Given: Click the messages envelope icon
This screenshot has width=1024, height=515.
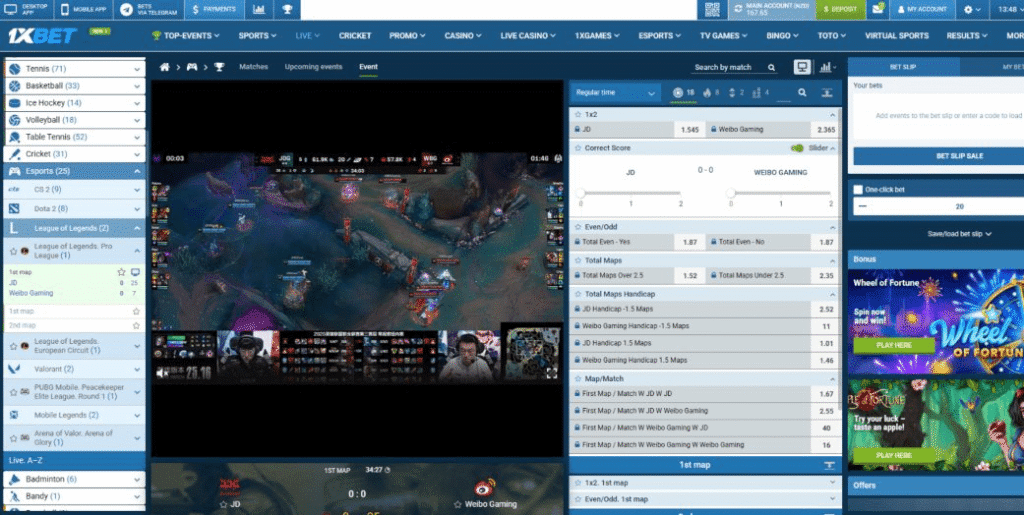Looking at the screenshot, I should click(878, 9).
